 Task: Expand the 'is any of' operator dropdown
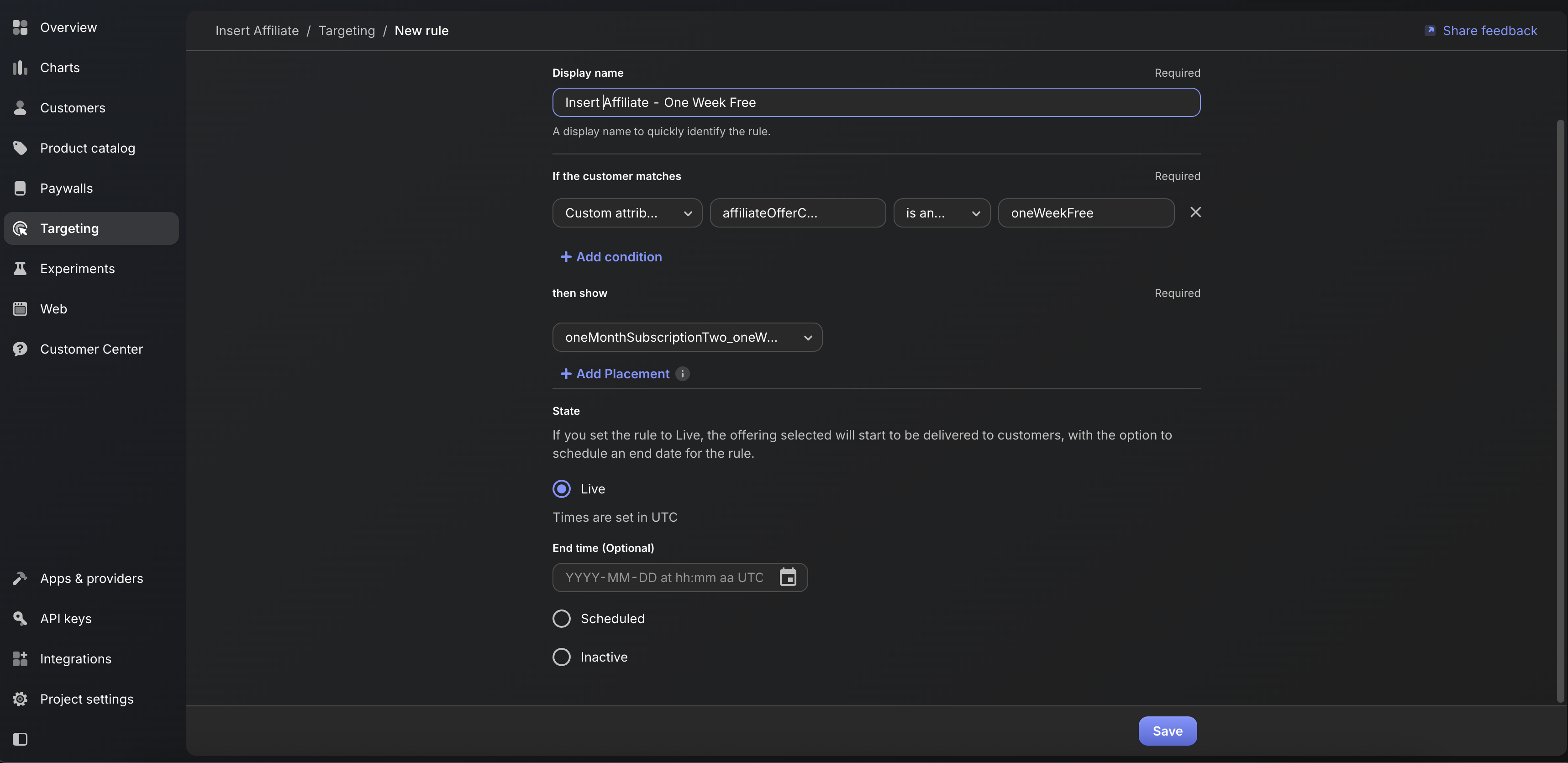point(941,213)
